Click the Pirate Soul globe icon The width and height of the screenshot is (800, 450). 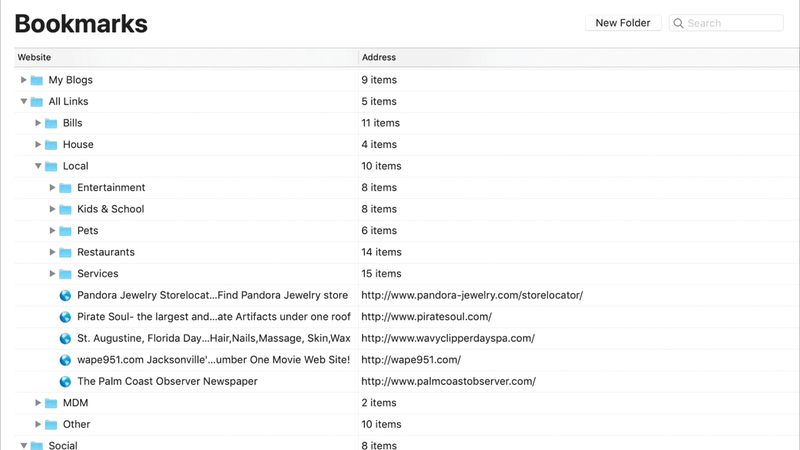click(65, 317)
